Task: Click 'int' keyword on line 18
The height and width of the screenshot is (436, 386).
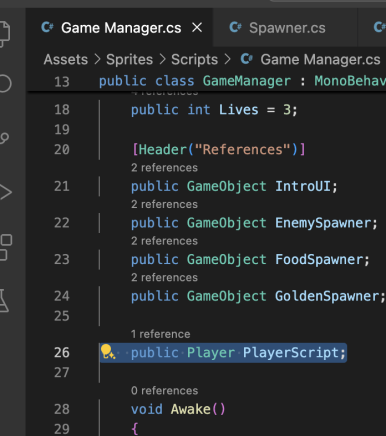Action: tap(199, 110)
